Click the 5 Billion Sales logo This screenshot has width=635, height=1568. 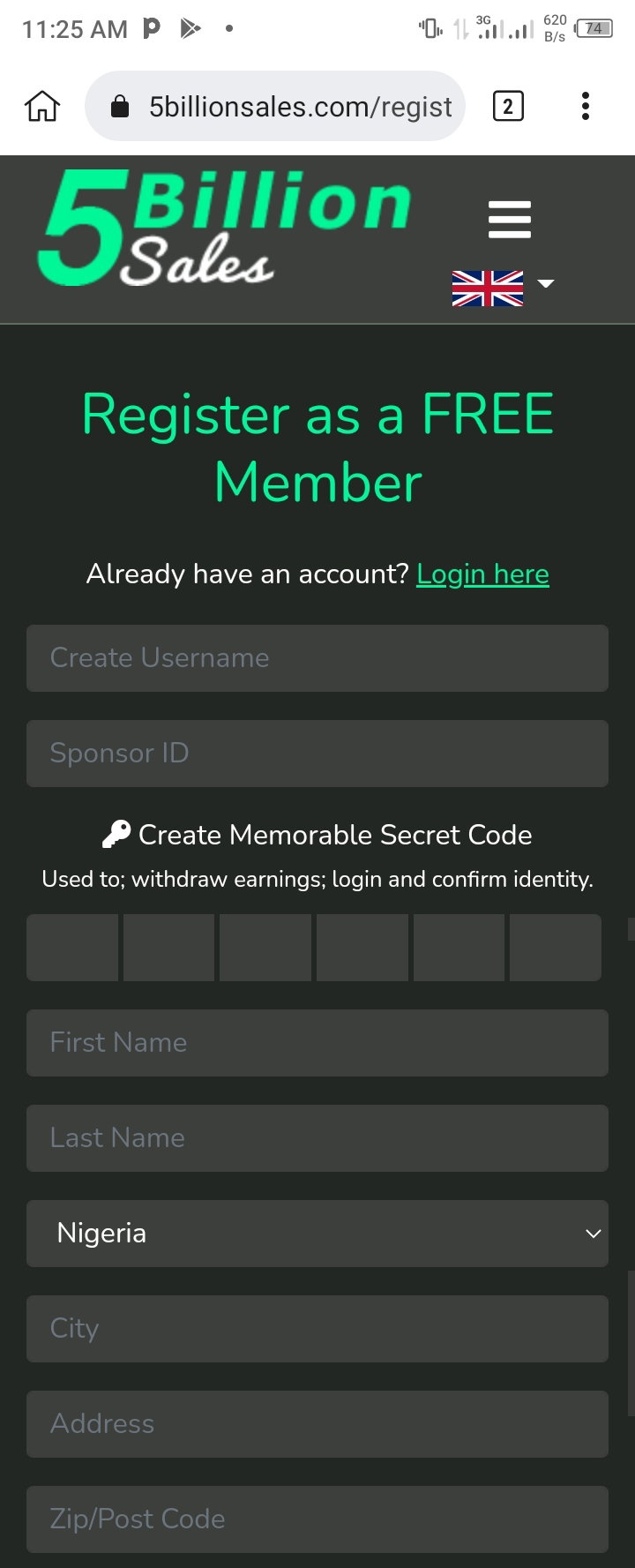pyautogui.click(x=225, y=229)
